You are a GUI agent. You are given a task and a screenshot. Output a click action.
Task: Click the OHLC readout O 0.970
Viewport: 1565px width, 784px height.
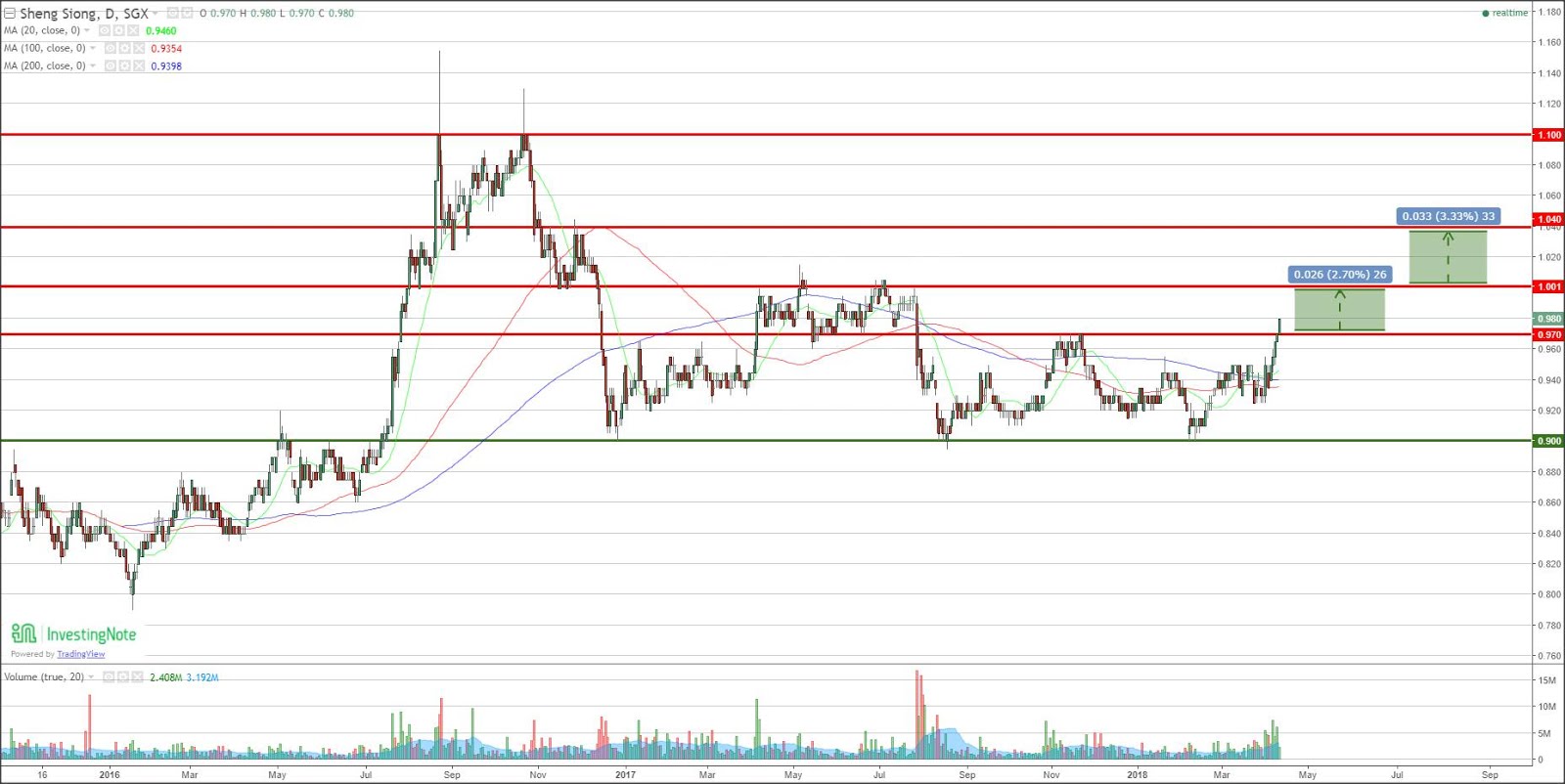pyautogui.click(x=218, y=14)
